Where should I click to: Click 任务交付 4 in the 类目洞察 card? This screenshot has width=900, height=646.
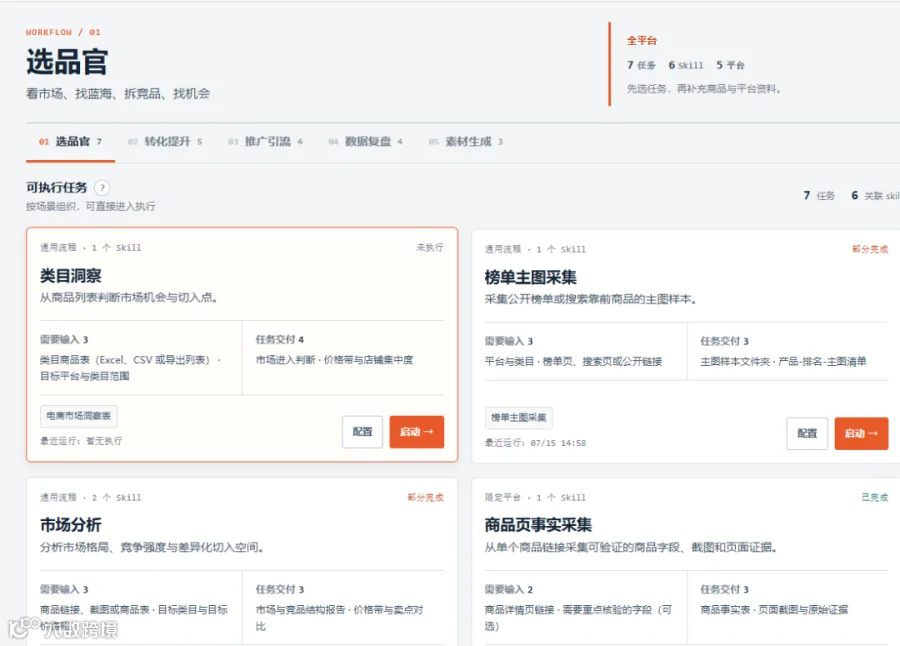point(280,339)
